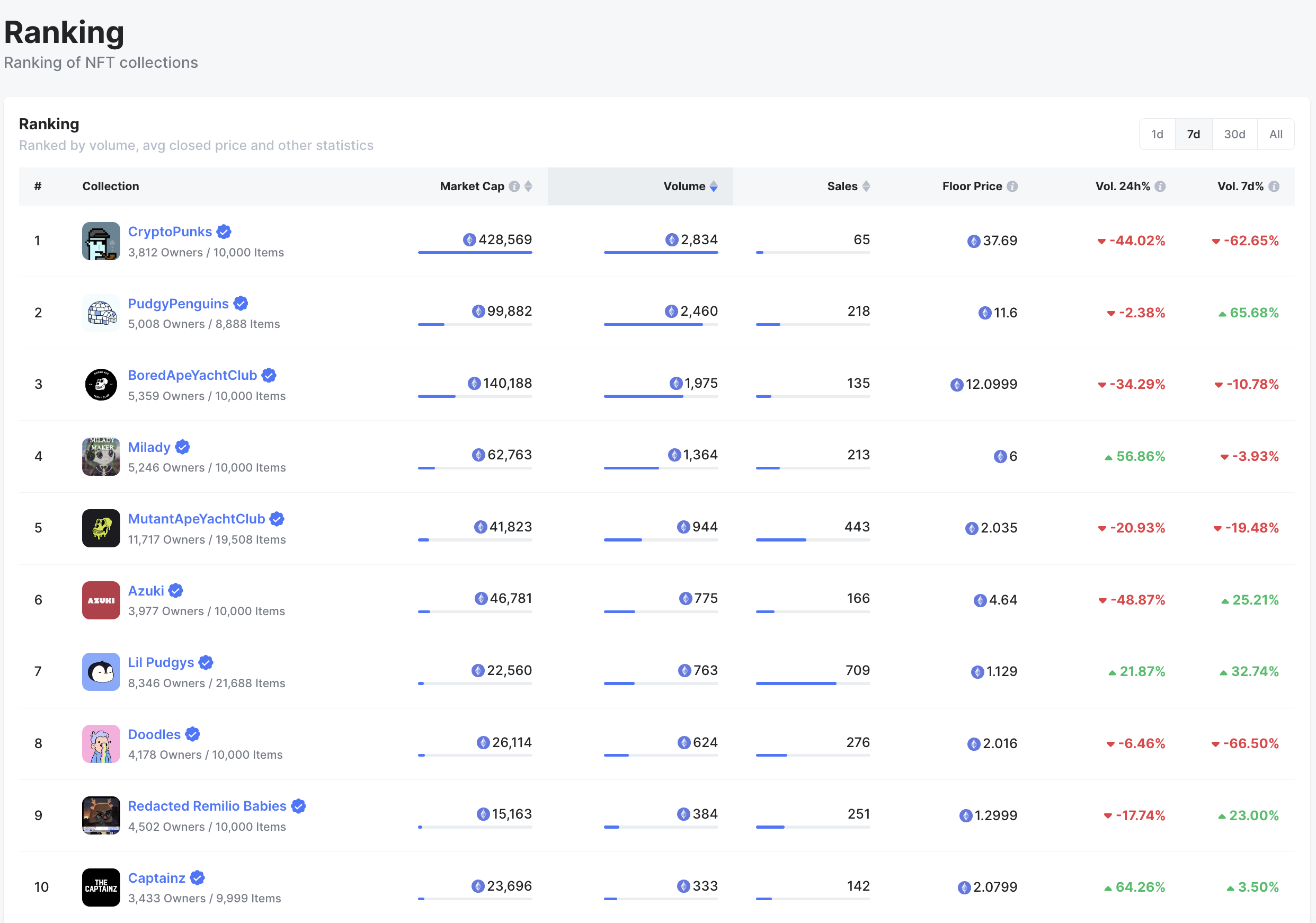The height and width of the screenshot is (923, 1316).
Task: Open the MutantApeYachtClub skull avatar
Action: pyautogui.click(x=101, y=528)
